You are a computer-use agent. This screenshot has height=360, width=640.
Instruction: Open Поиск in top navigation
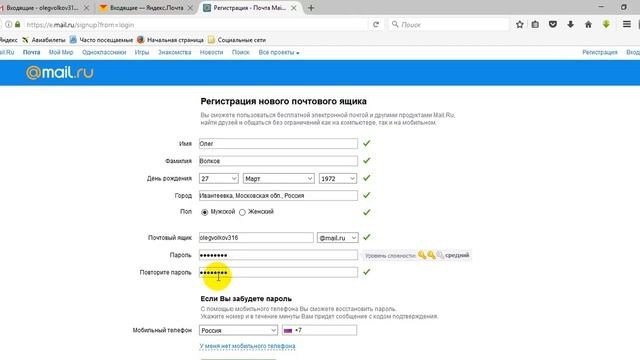coord(241,52)
